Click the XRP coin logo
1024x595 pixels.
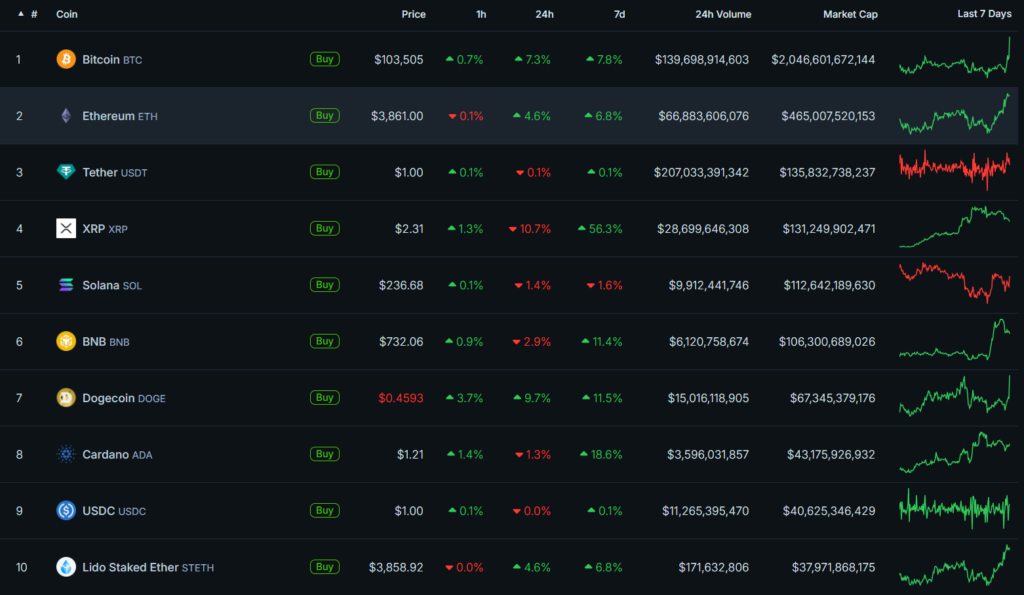coord(66,228)
